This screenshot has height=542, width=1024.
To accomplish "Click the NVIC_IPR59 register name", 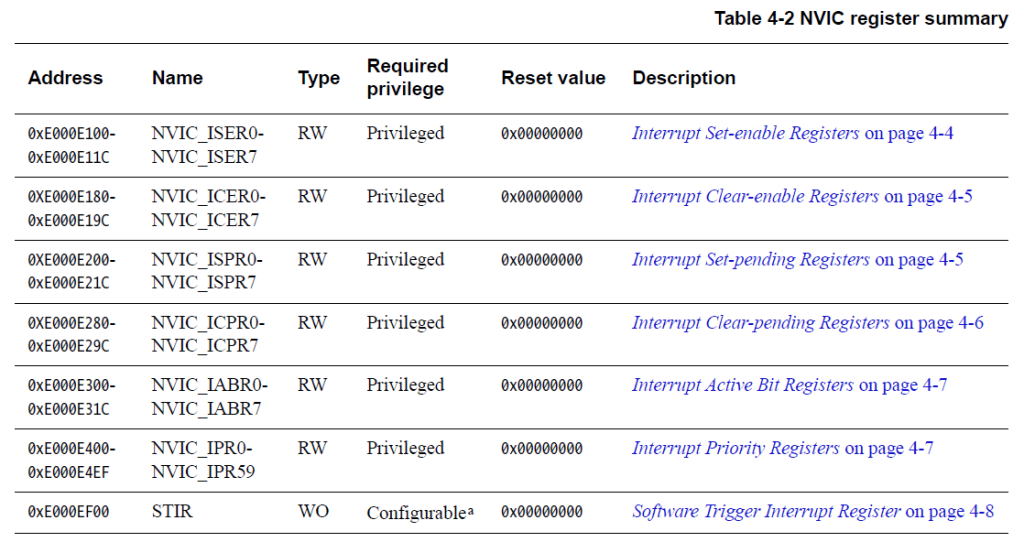I will (x=203, y=471).
